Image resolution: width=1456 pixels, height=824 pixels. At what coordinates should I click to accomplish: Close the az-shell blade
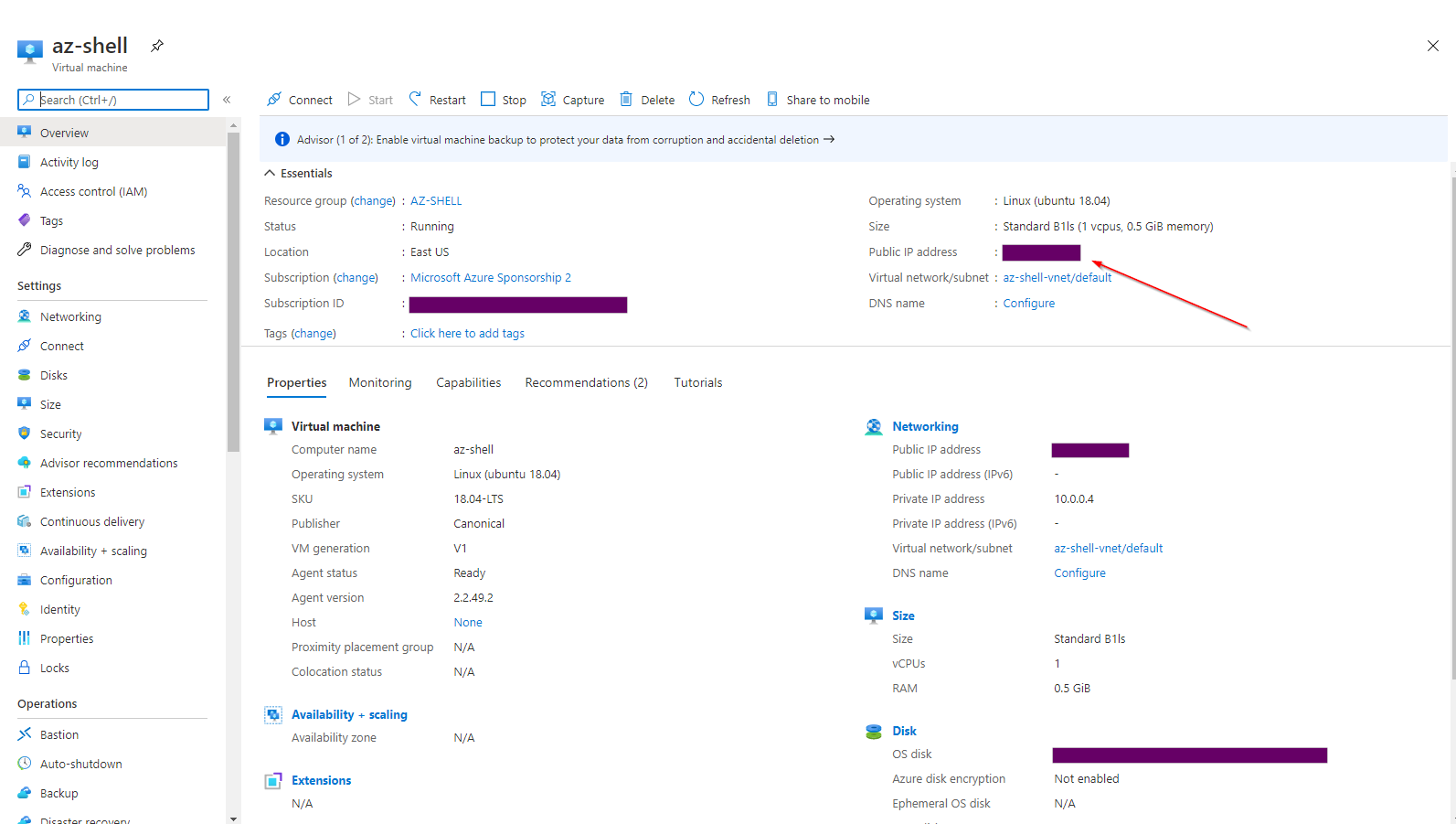click(x=1432, y=46)
